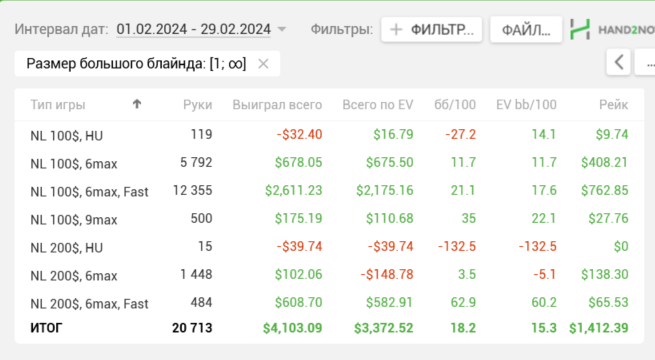
Task: Add a new filter with ФИЛЬТР button
Action: (x=432, y=30)
